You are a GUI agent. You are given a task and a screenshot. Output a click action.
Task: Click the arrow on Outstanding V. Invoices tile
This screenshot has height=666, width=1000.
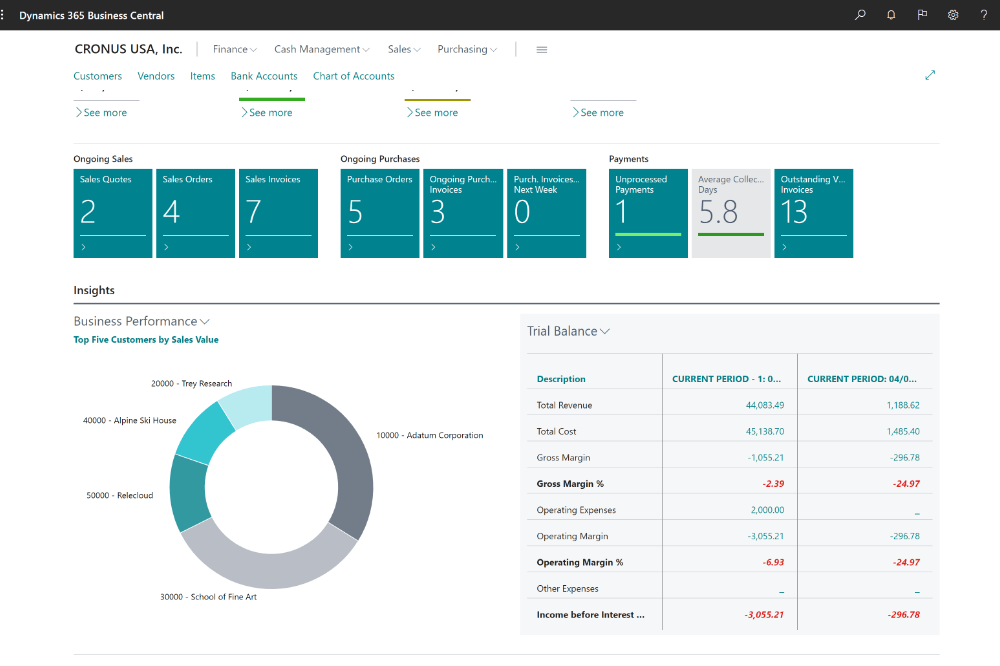point(784,247)
